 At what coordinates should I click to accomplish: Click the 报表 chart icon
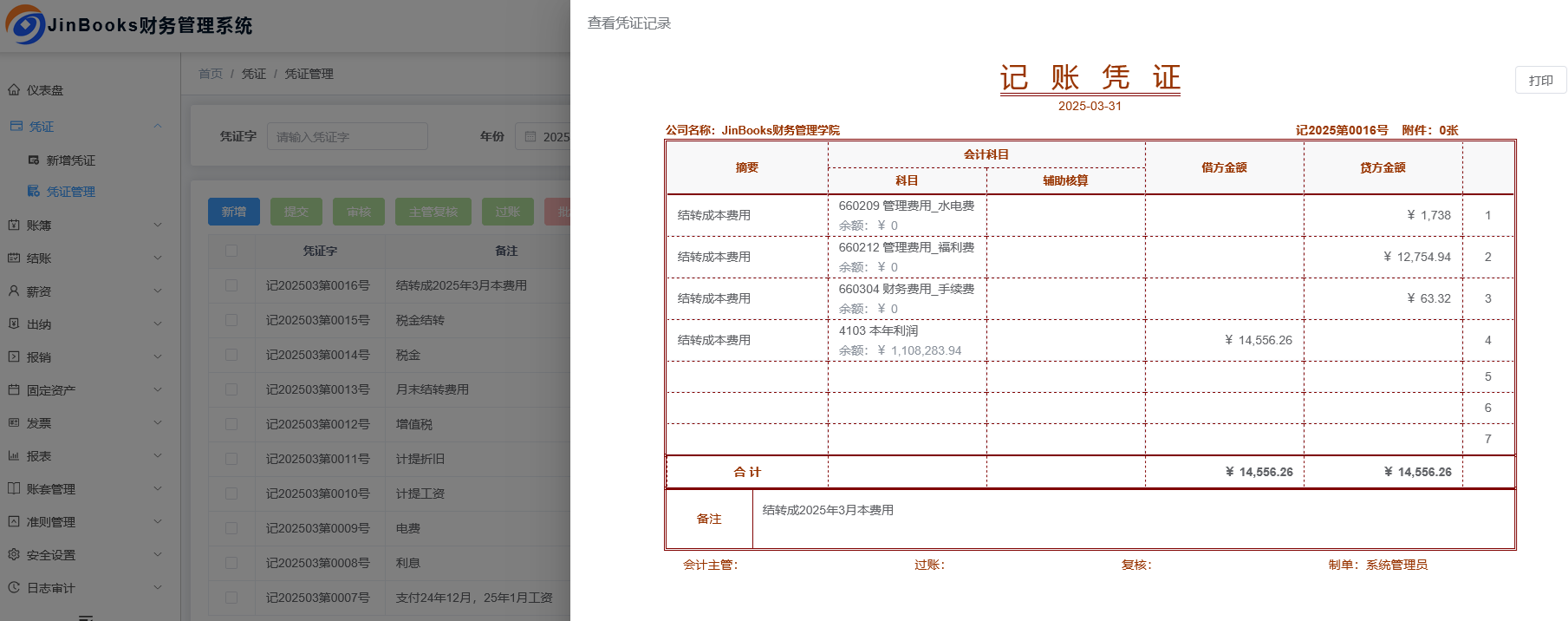click(14, 455)
